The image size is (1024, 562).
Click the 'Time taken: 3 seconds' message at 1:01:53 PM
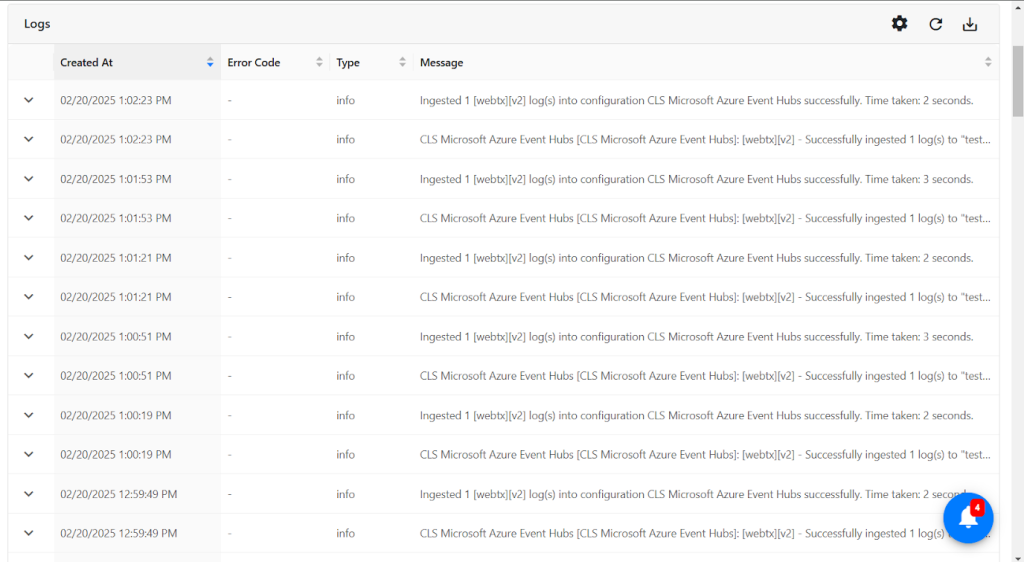(x=696, y=179)
